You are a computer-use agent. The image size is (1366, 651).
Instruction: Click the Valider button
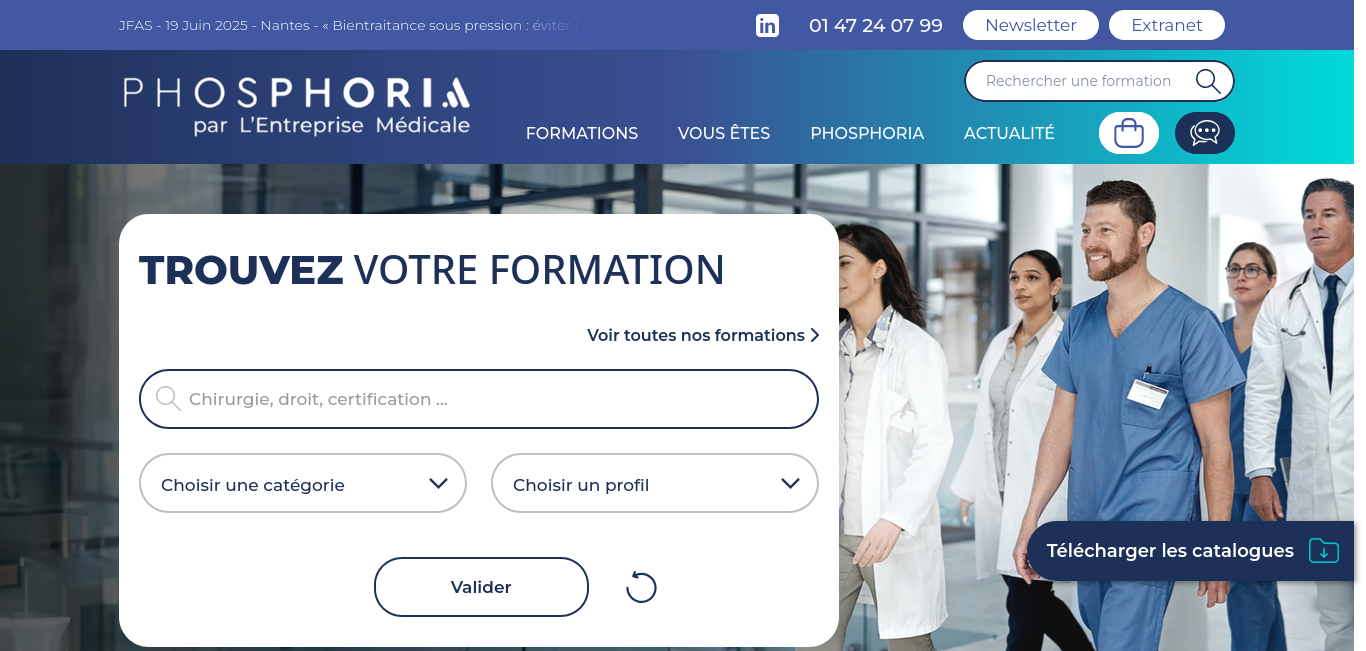point(481,587)
